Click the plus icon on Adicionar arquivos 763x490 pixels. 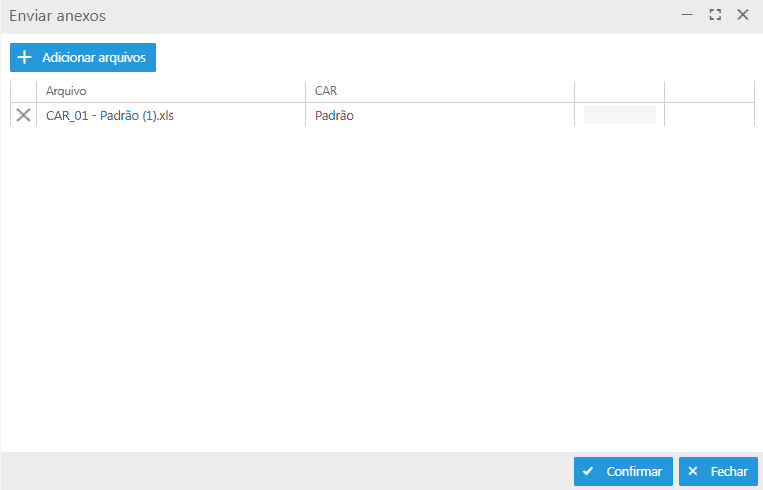[x=25, y=58]
